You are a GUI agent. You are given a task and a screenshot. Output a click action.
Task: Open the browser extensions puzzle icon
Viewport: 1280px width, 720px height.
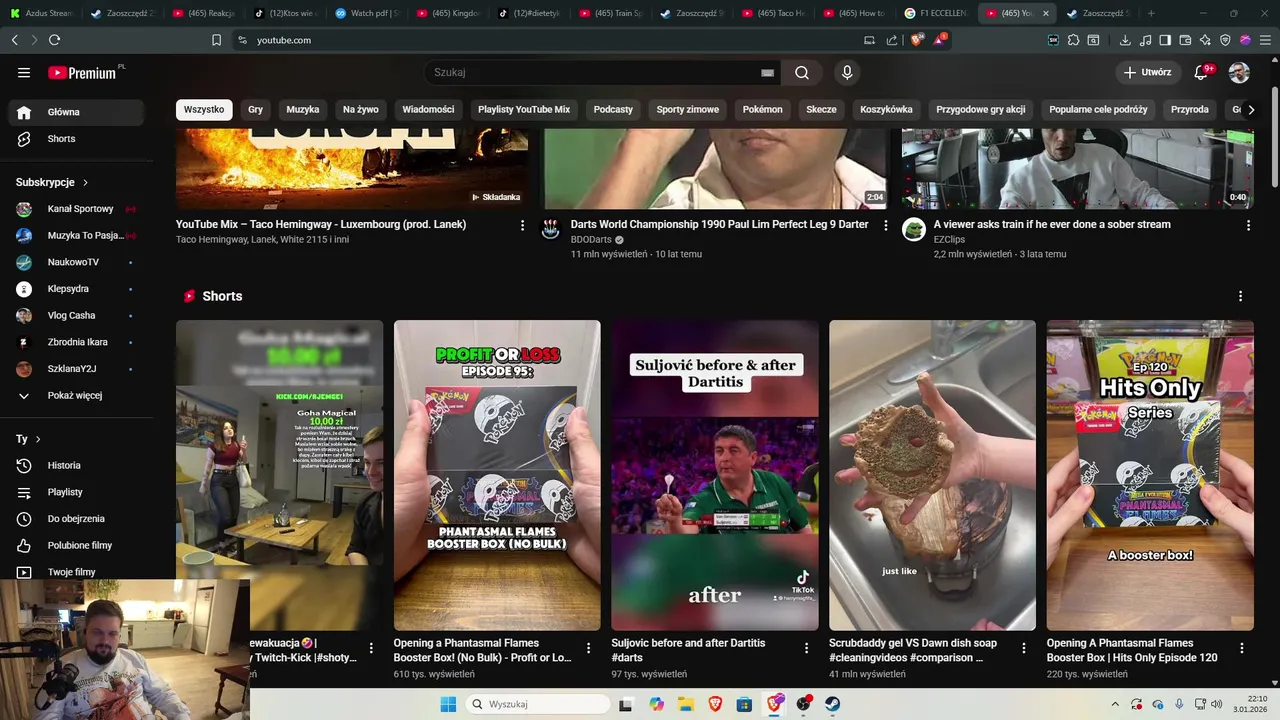pos(1073,40)
